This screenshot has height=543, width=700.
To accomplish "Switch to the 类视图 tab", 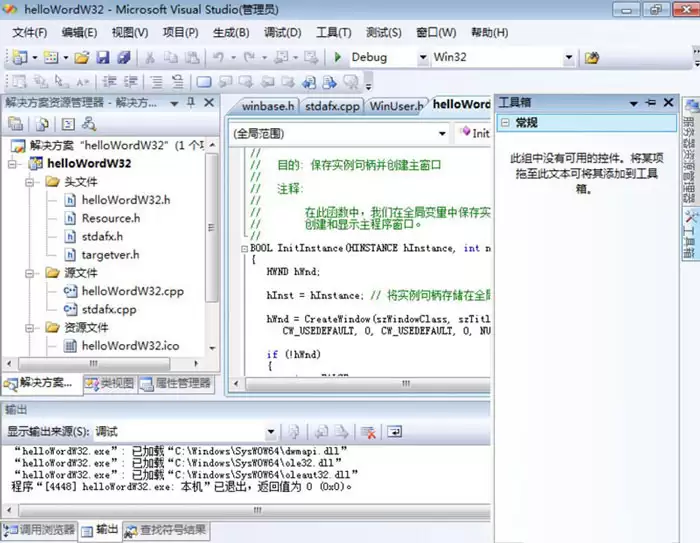I will pos(109,383).
